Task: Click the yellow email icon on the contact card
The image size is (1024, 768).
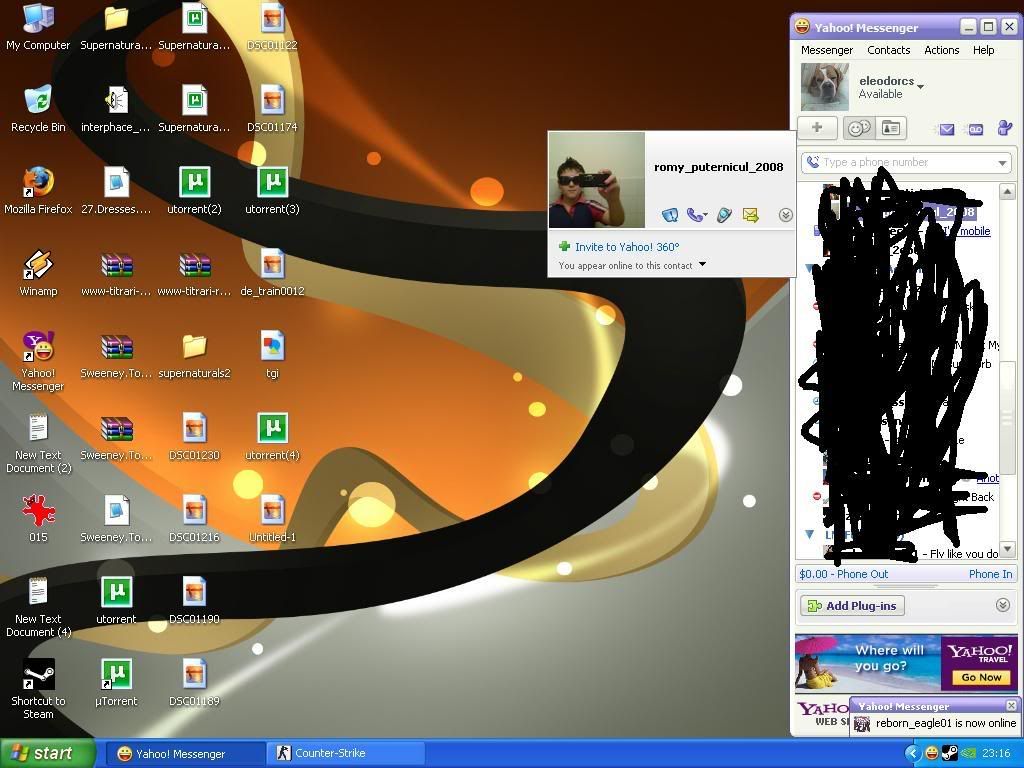Action: coord(750,215)
